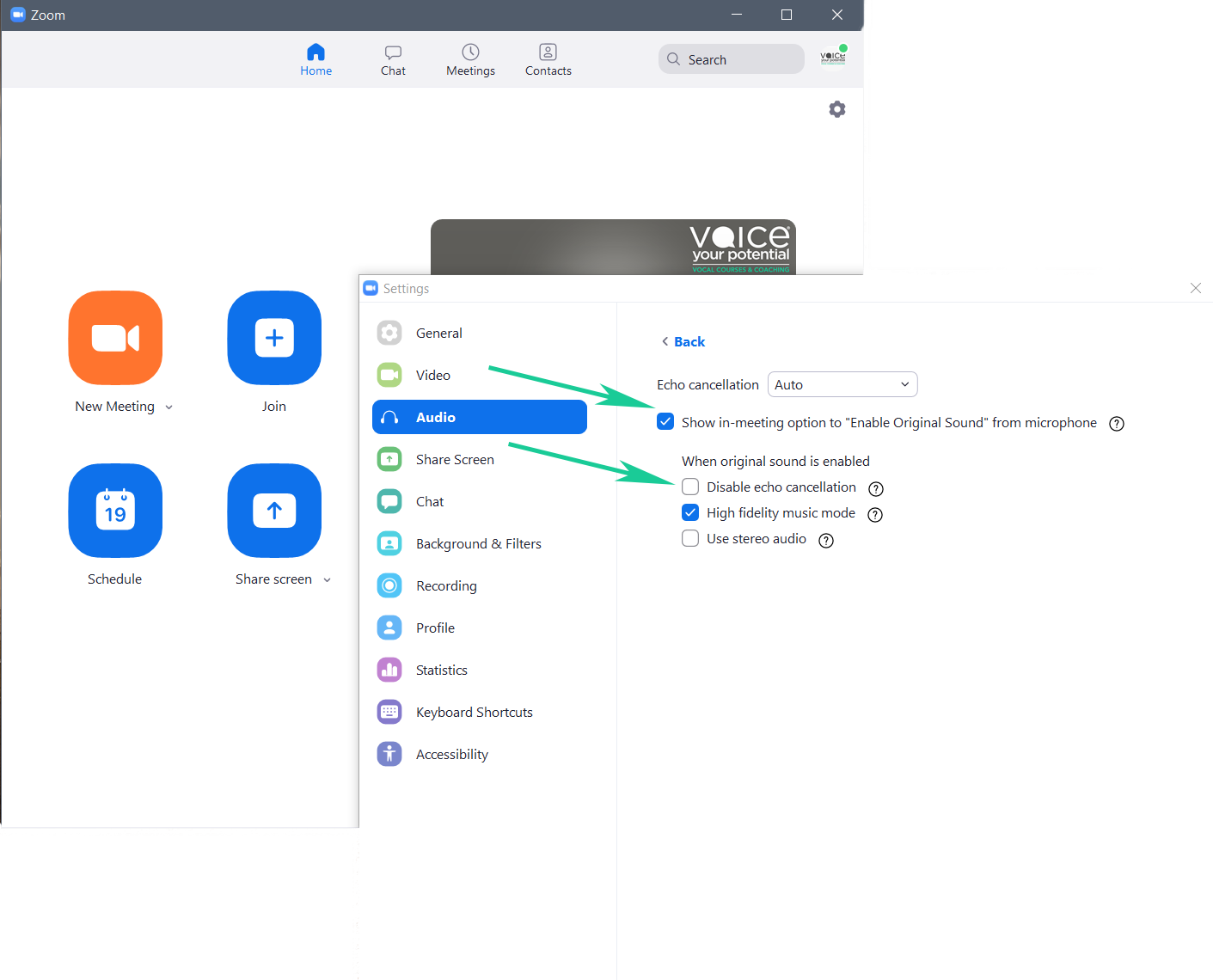Switch to the Meetings tab

(470, 59)
